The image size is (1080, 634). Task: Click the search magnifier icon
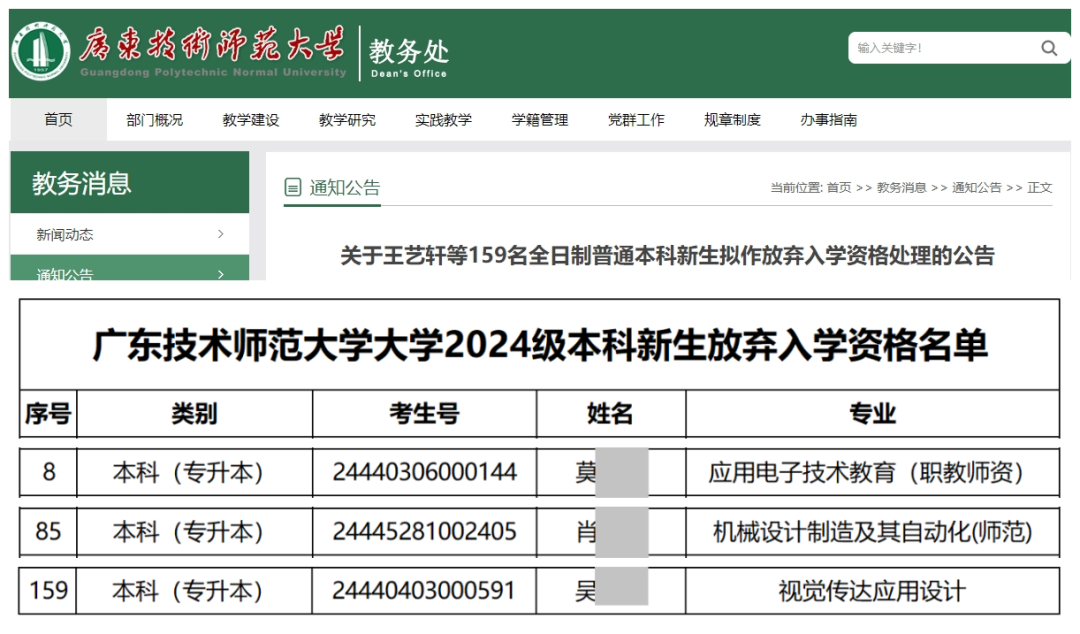1048,48
